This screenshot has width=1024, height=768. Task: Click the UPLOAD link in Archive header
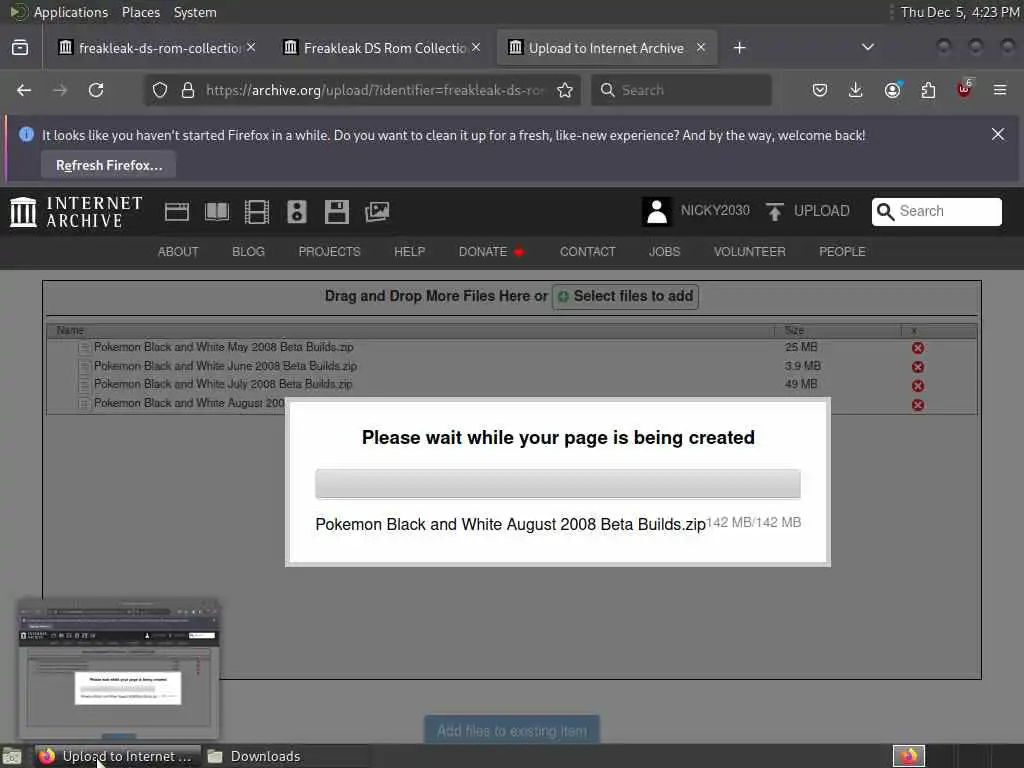coord(808,211)
